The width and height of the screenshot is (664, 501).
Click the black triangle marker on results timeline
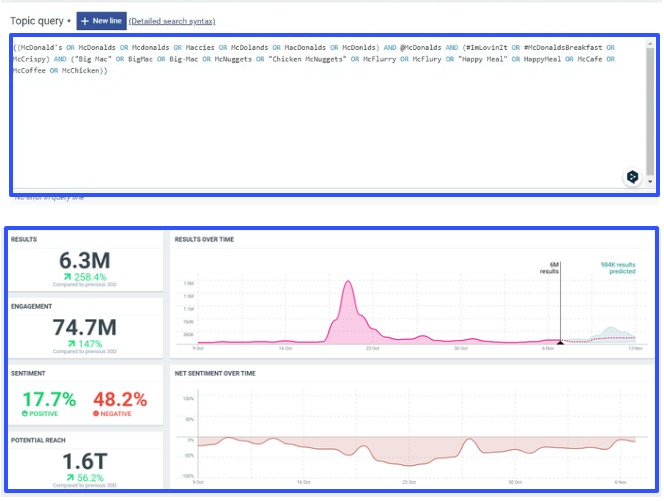(x=559, y=342)
